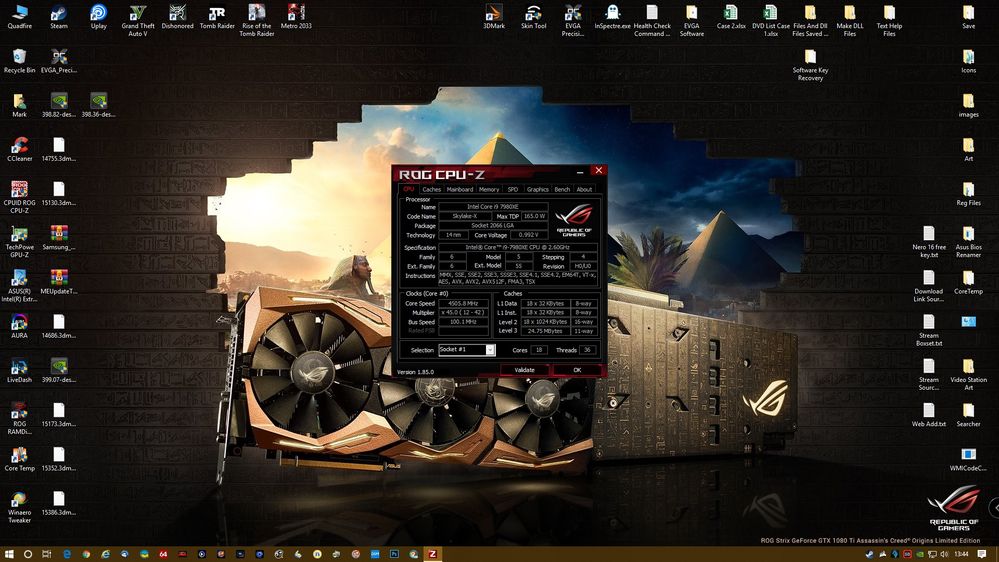This screenshot has height=562, width=999.
Task: Click the Multiplier x 45.0 value
Action: point(464,313)
